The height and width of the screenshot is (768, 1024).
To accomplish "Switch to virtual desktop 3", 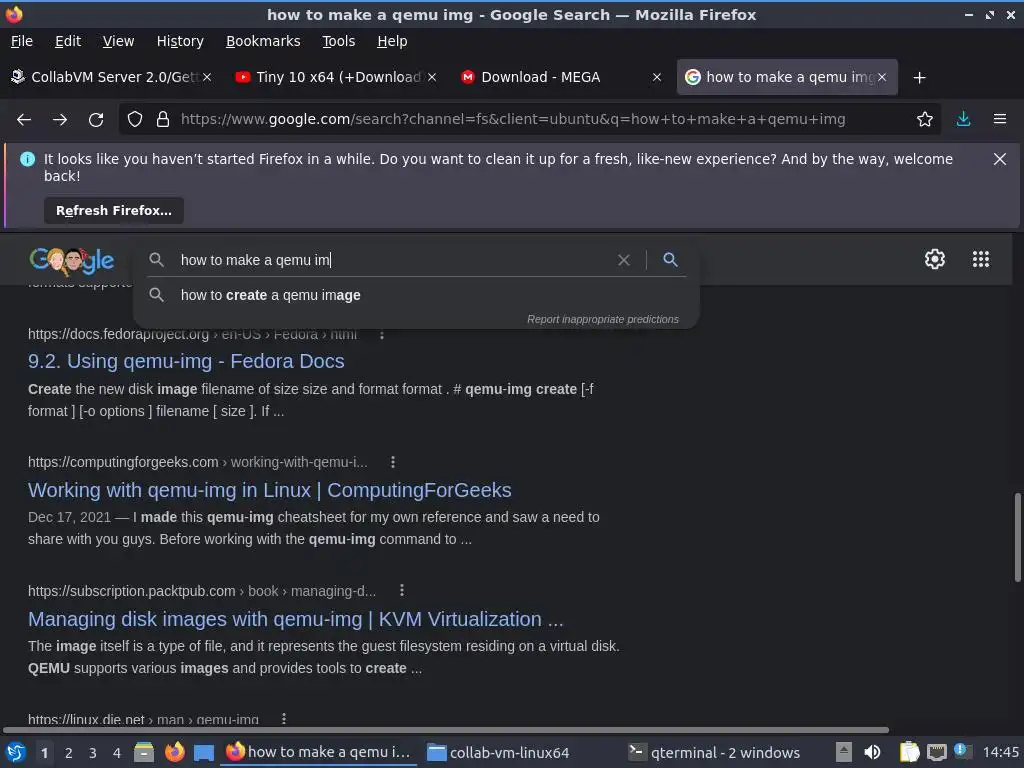I will pyautogui.click(x=93, y=753).
